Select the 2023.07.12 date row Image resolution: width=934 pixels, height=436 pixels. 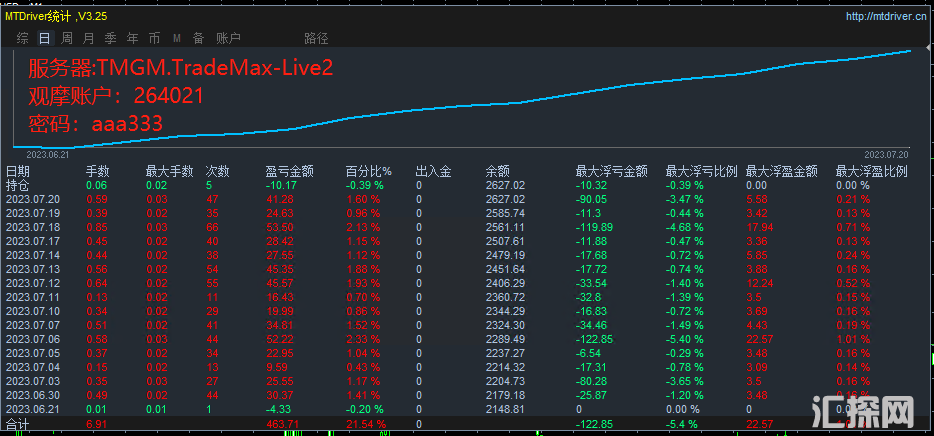tap(467, 283)
